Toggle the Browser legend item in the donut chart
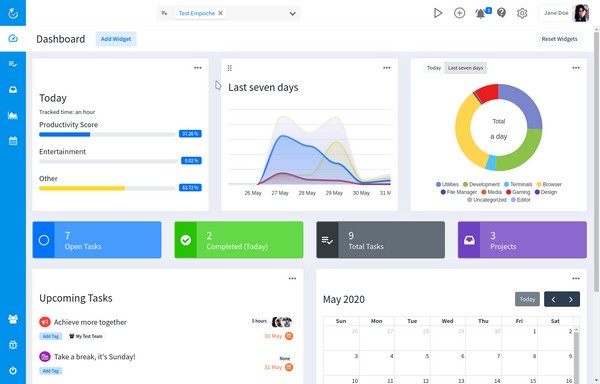600x384 pixels. click(x=549, y=184)
